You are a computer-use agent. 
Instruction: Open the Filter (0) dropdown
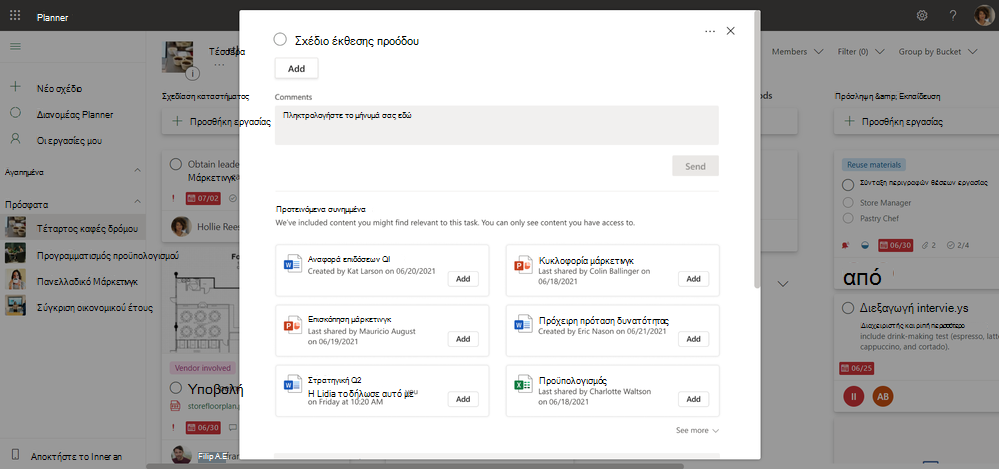coord(861,52)
